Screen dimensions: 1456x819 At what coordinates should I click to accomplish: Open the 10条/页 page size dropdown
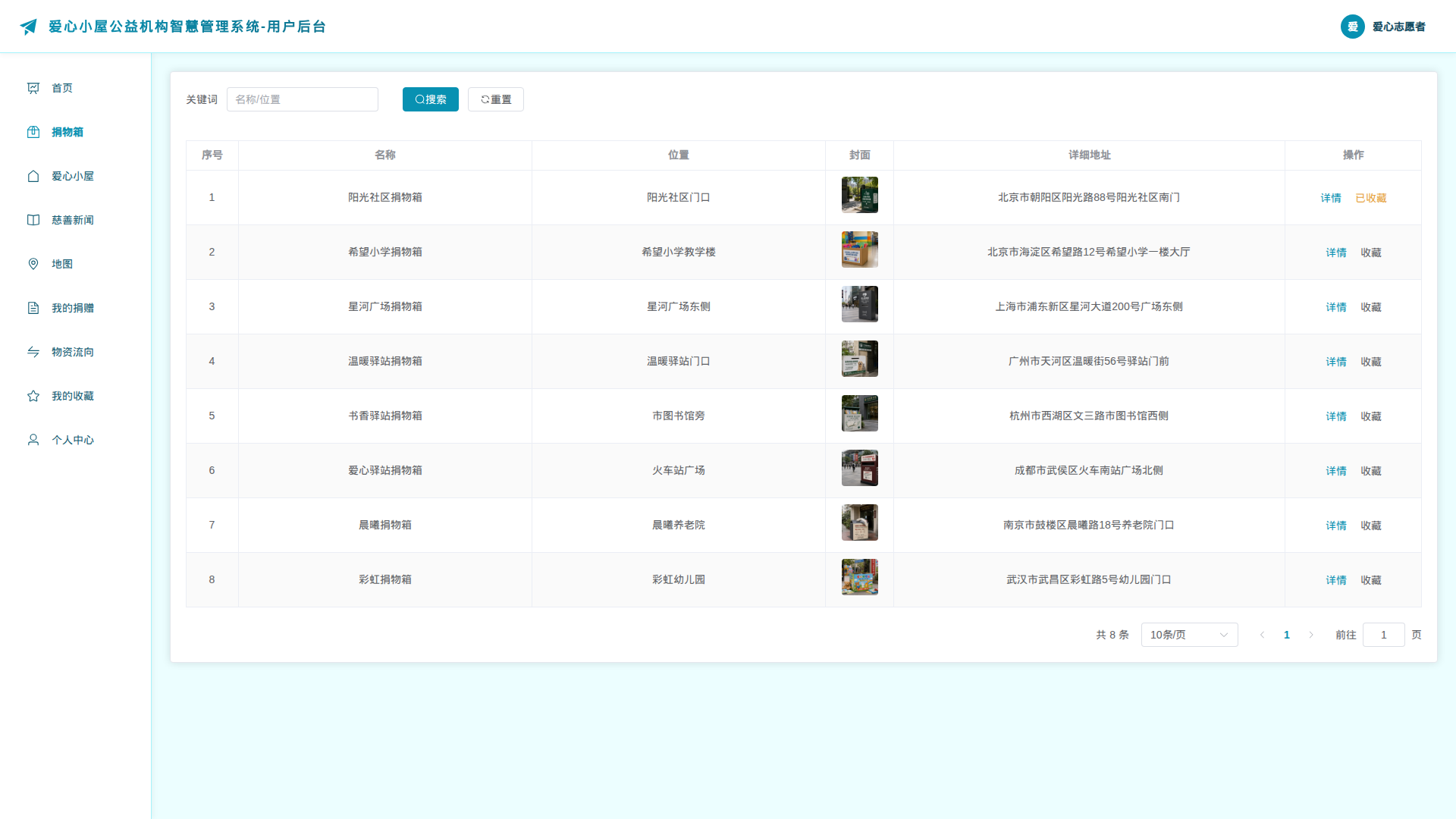click(x=1189, y=635)
